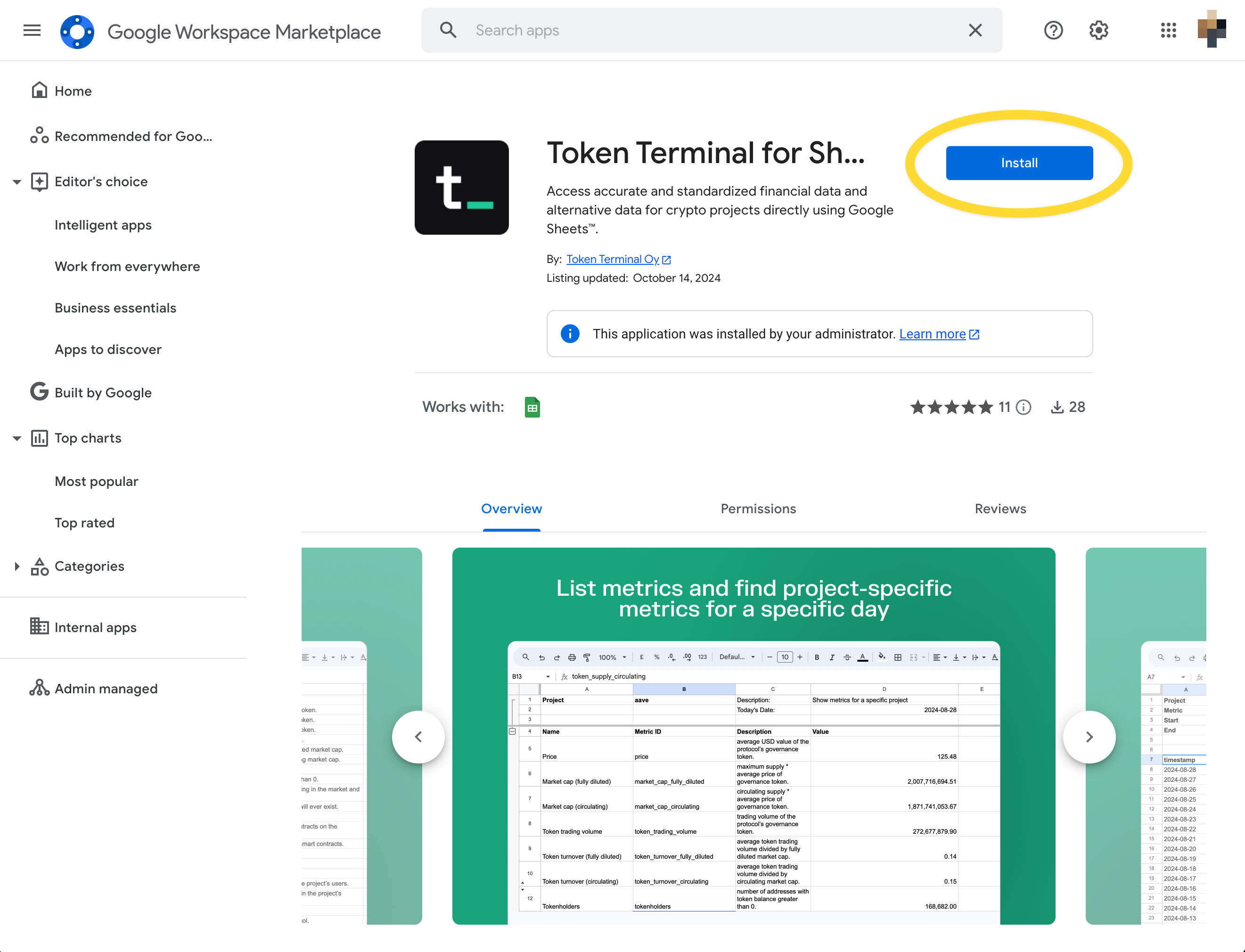The image size is (1245, 952).
Task: Show next screenshot in carousel
Action: [x=1089, y=737]
